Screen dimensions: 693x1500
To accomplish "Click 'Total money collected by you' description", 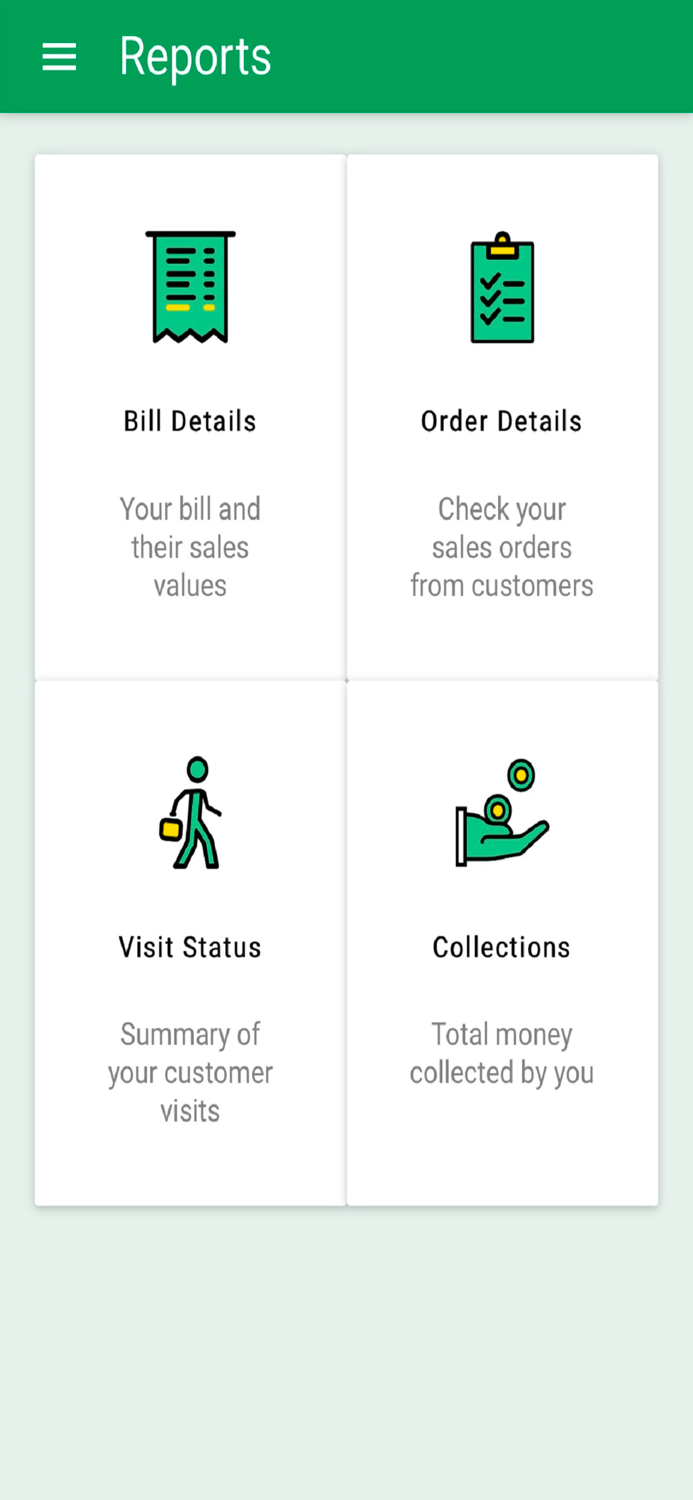I will (x=502, y=1053).
